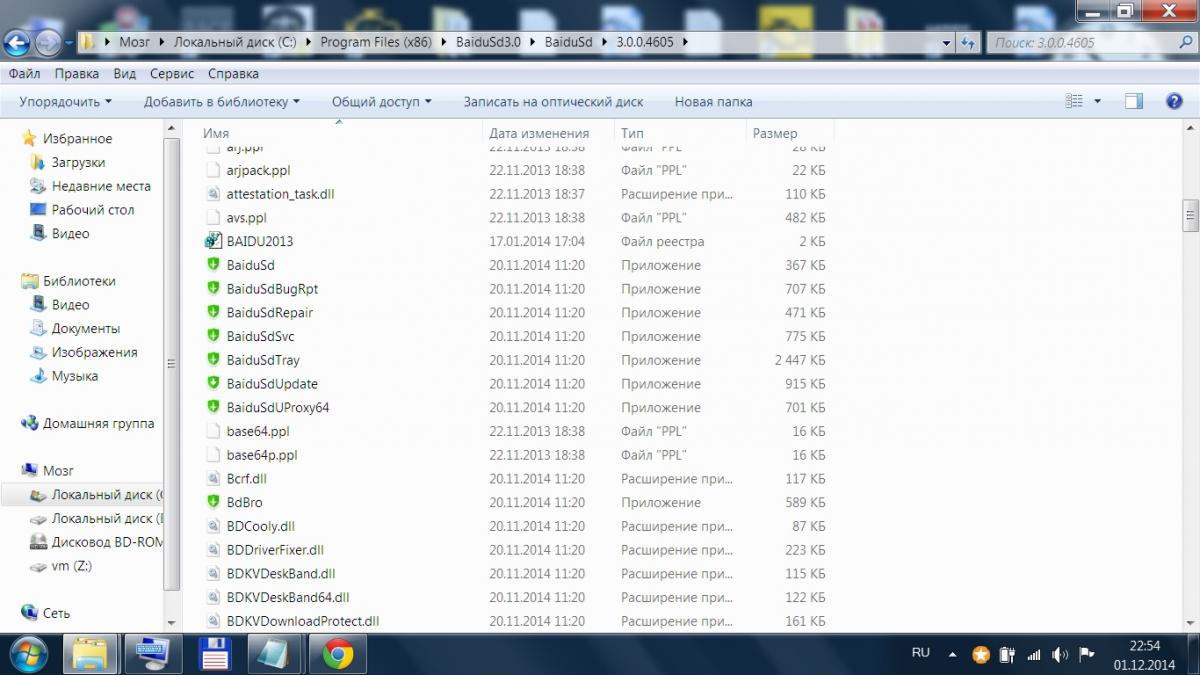
Task: Click the Forward navigation arrow
Action: coord(46,43)
